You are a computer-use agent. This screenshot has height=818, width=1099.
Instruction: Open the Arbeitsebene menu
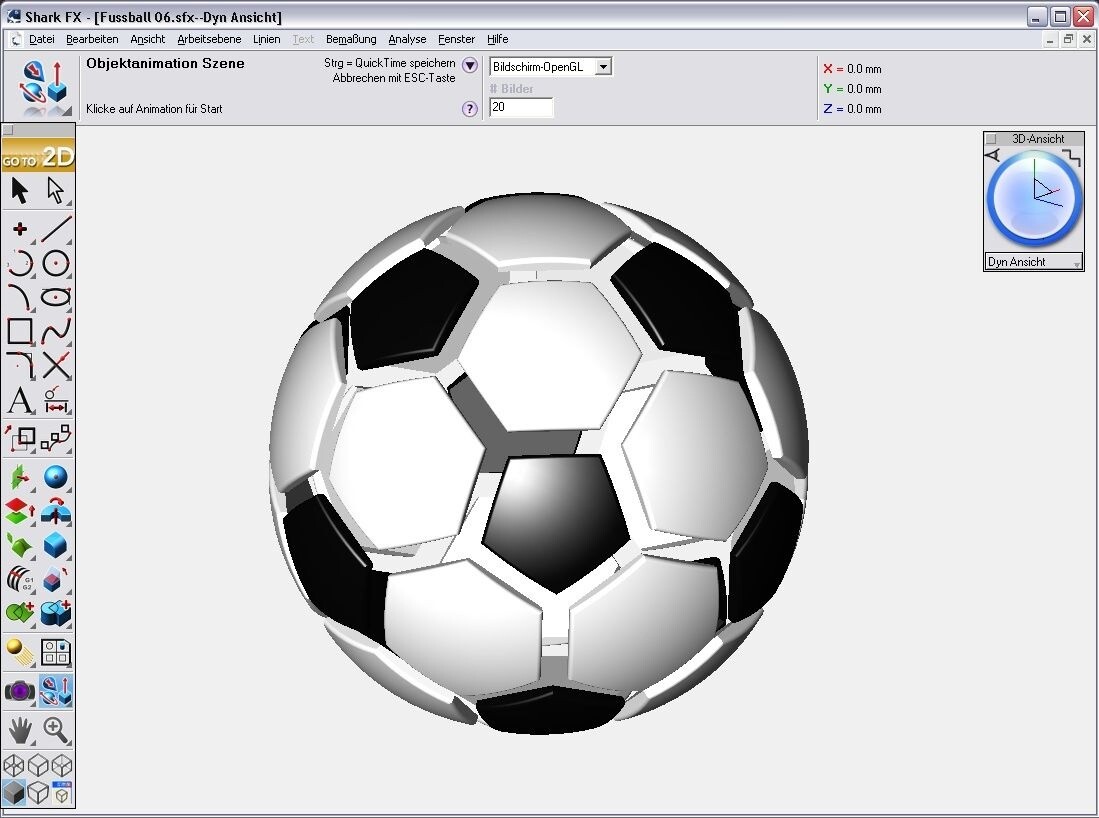[209, 39]
